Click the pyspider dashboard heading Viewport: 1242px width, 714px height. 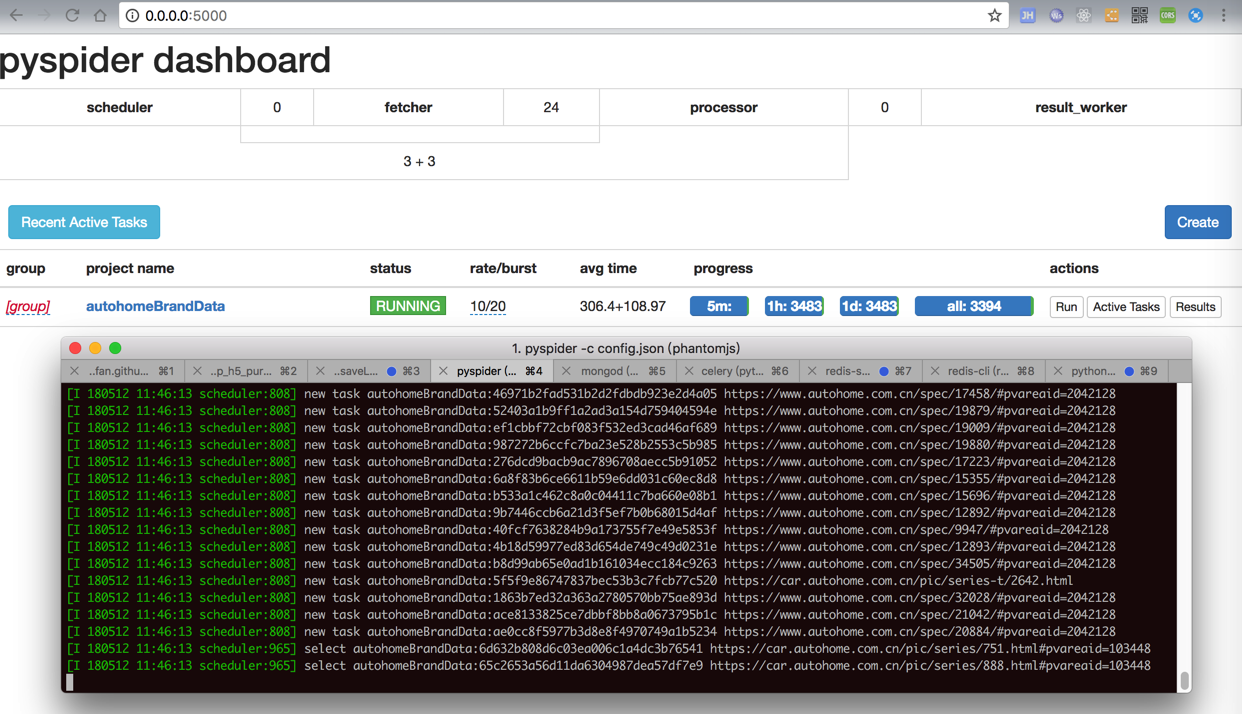[165, 60]
